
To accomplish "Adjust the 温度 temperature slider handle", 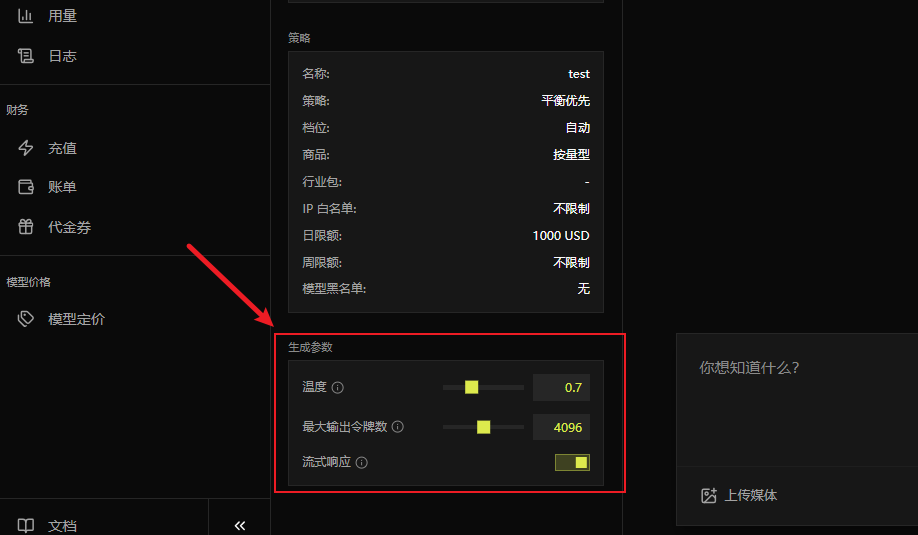I will (471, 387).
